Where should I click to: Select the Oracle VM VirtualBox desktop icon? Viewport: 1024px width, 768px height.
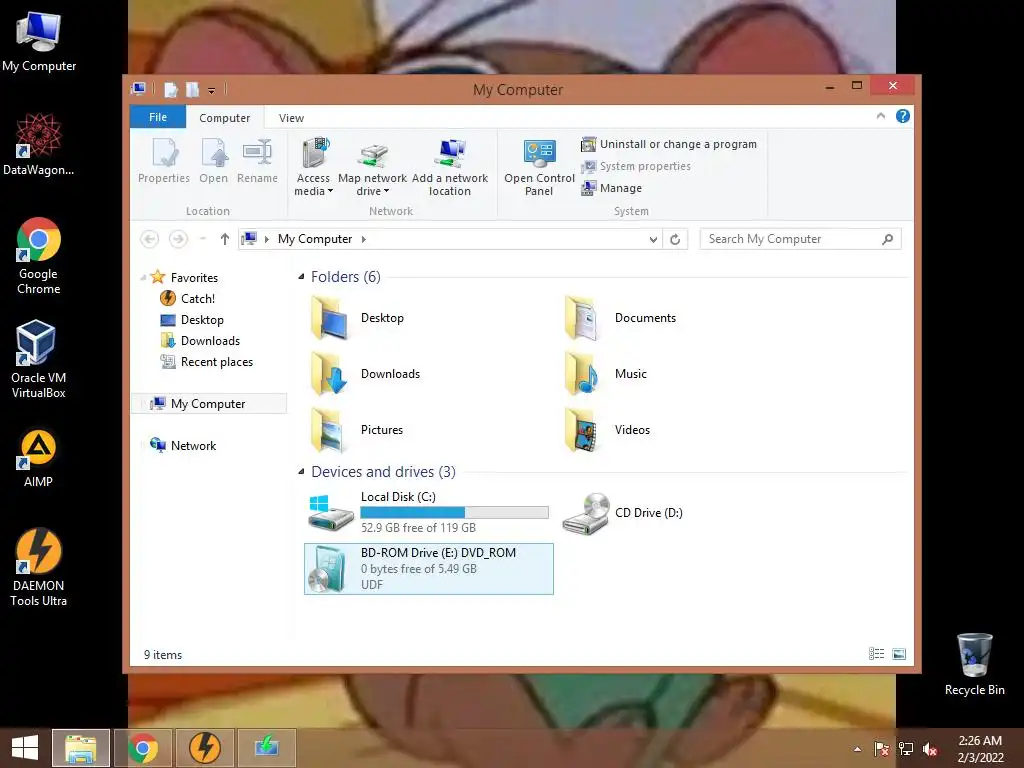[38, 359]
